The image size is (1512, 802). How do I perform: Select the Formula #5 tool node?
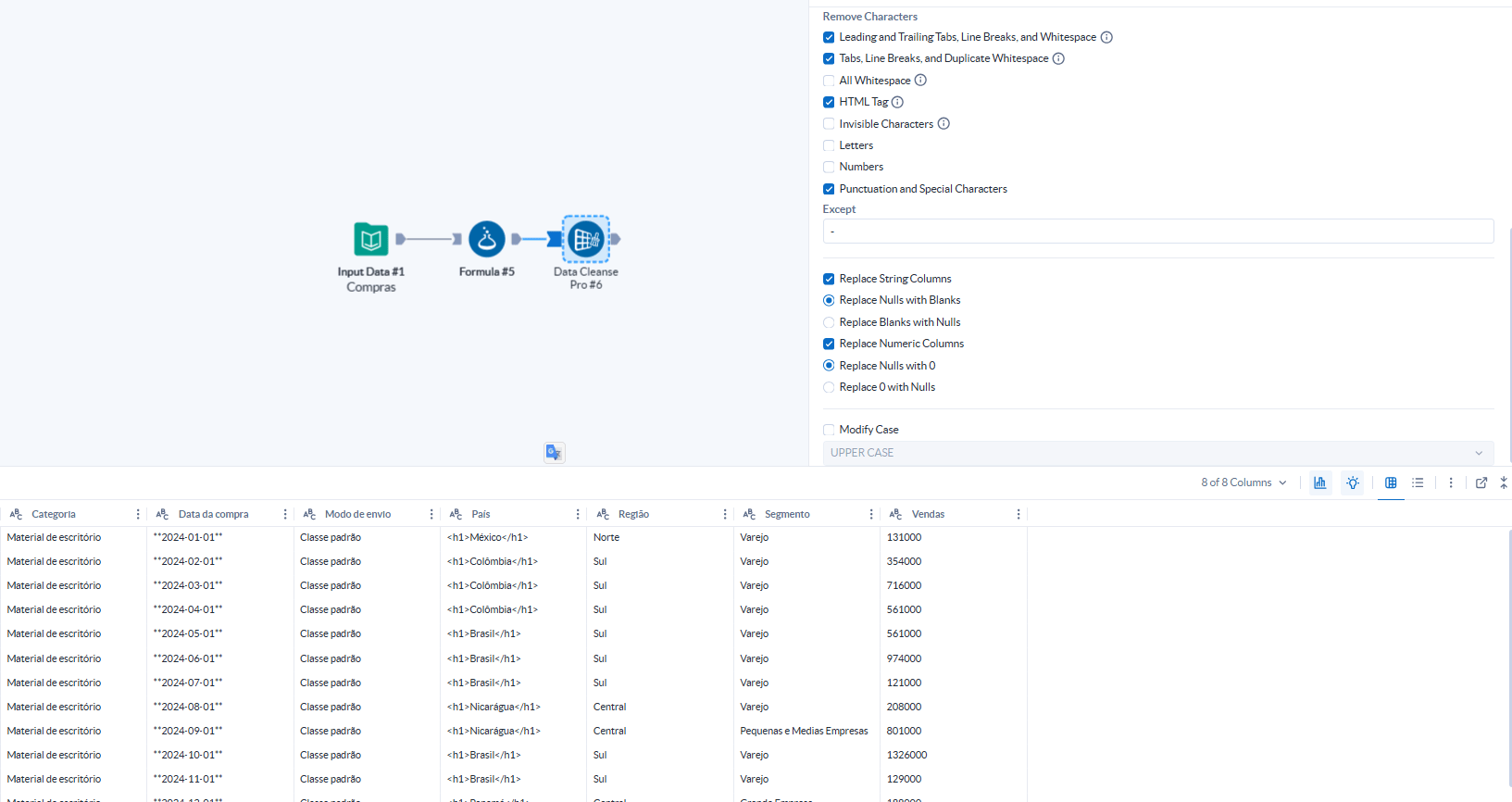[486, 239]
